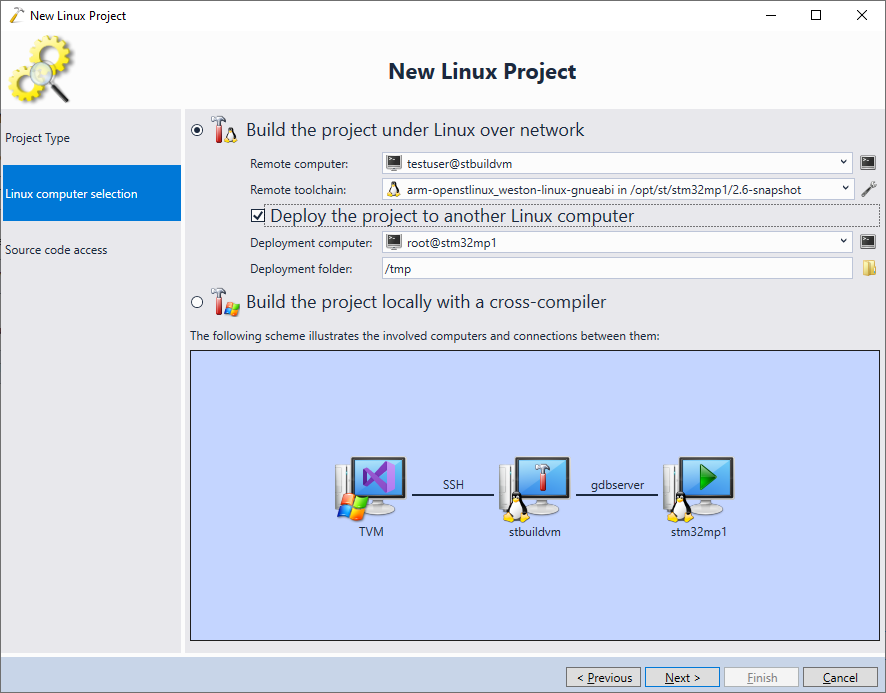Toggle Deploy the project to another Linux computer

(x=258, y=215)
